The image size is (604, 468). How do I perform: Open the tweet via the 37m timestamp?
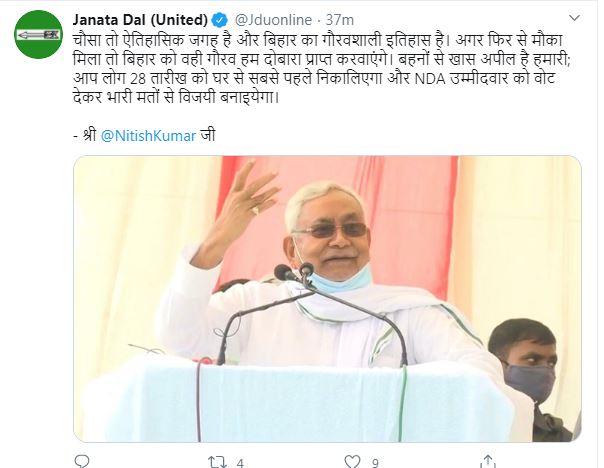click(340, 19)
